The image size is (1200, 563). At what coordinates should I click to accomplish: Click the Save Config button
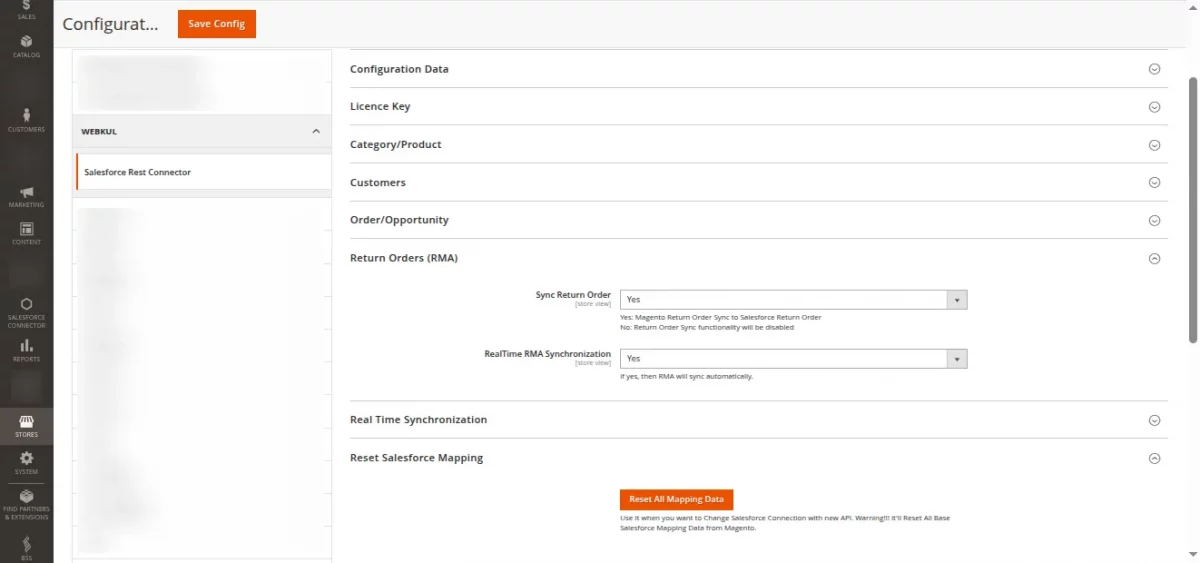[x=217, y=24]
